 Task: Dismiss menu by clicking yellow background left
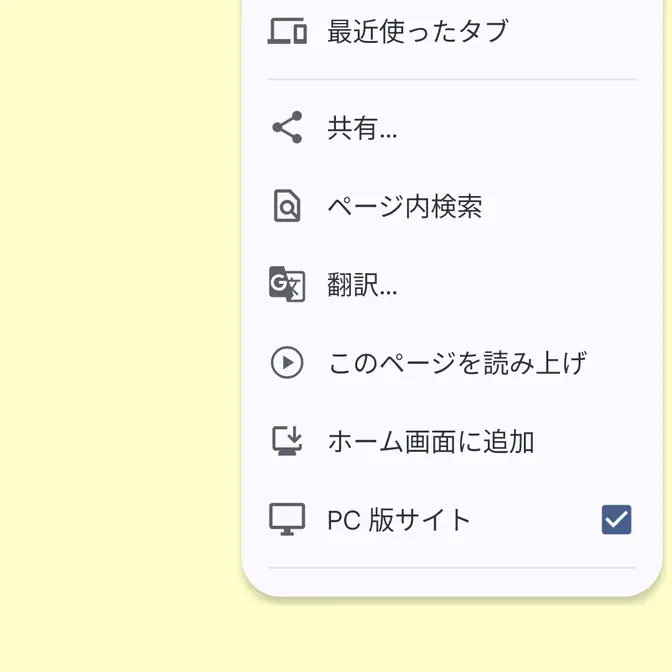pyautogui.click(x=120, y=330)
